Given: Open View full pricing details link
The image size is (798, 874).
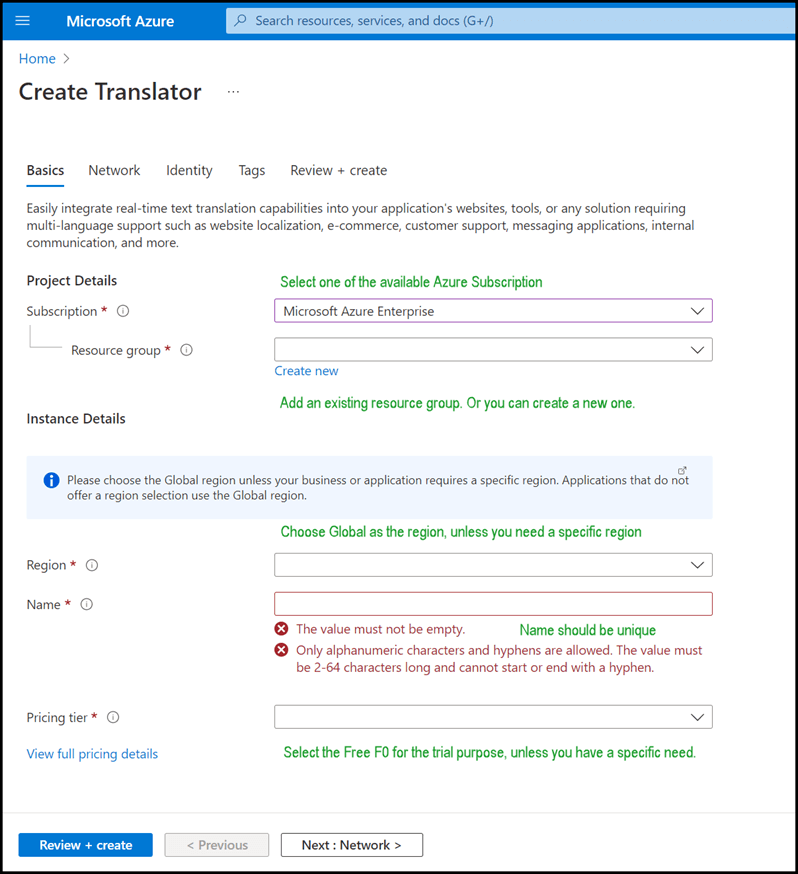Looking at the screenshot, I should (92, 754).
